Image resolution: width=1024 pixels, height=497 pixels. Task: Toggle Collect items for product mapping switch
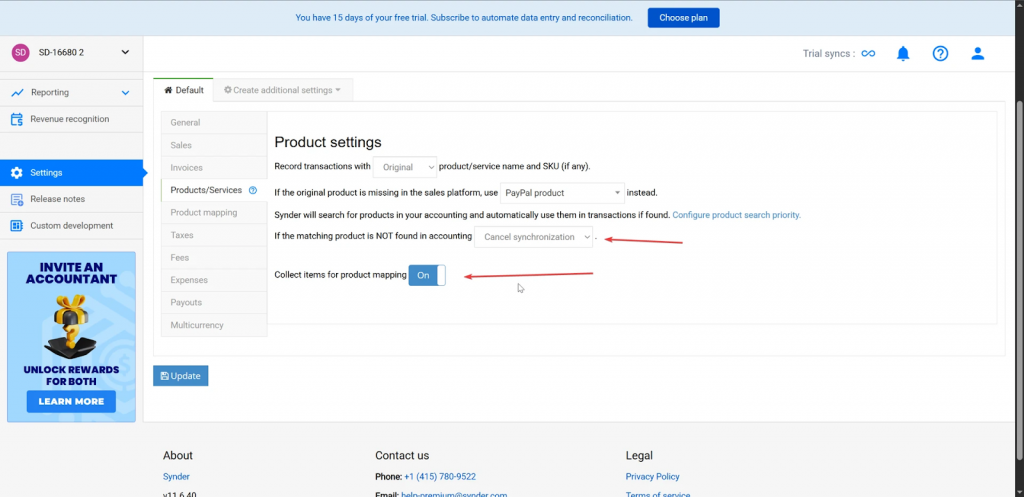[426, 275]
